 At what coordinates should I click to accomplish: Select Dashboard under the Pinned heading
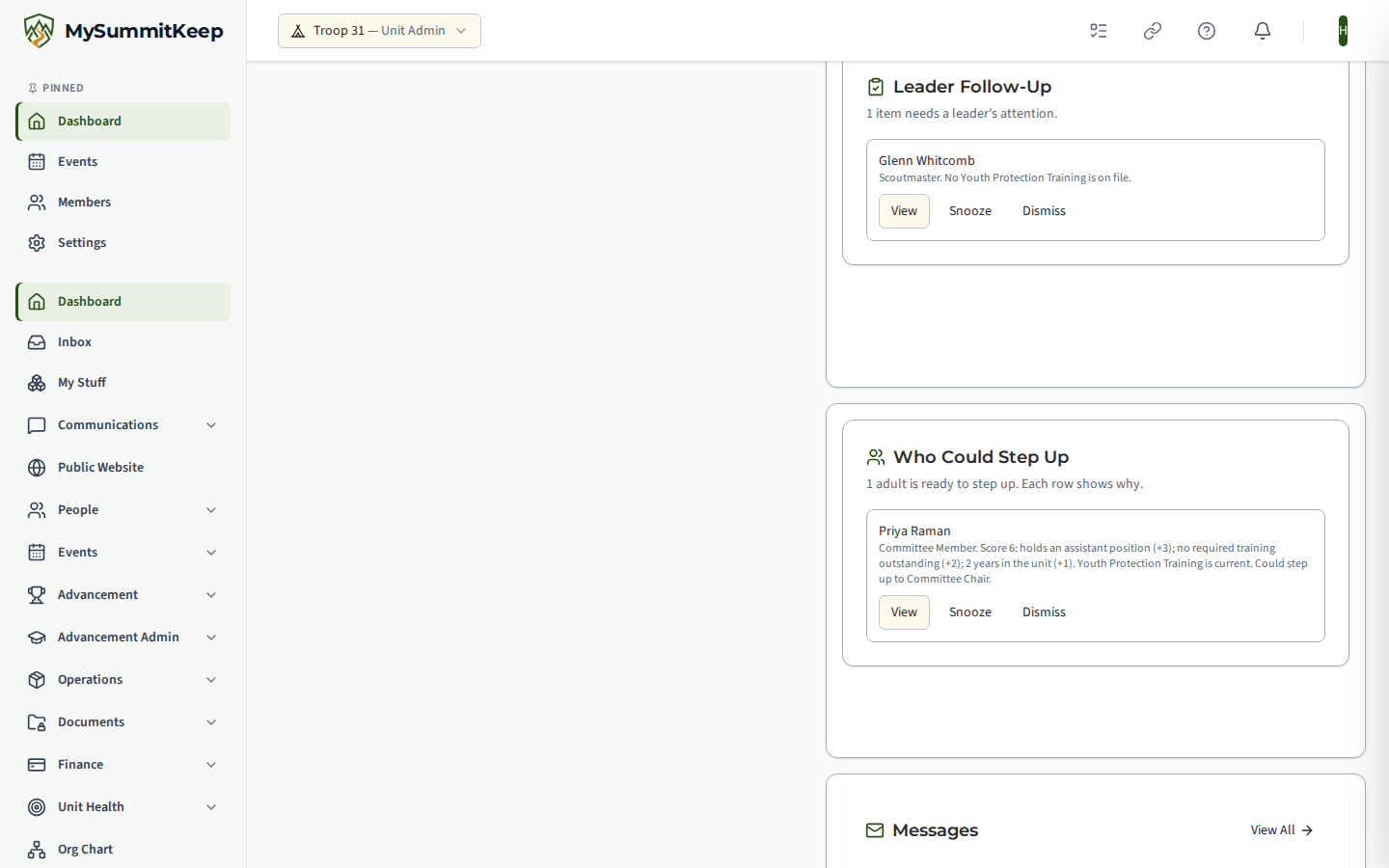pyautogui.click(x=123, y=122)
